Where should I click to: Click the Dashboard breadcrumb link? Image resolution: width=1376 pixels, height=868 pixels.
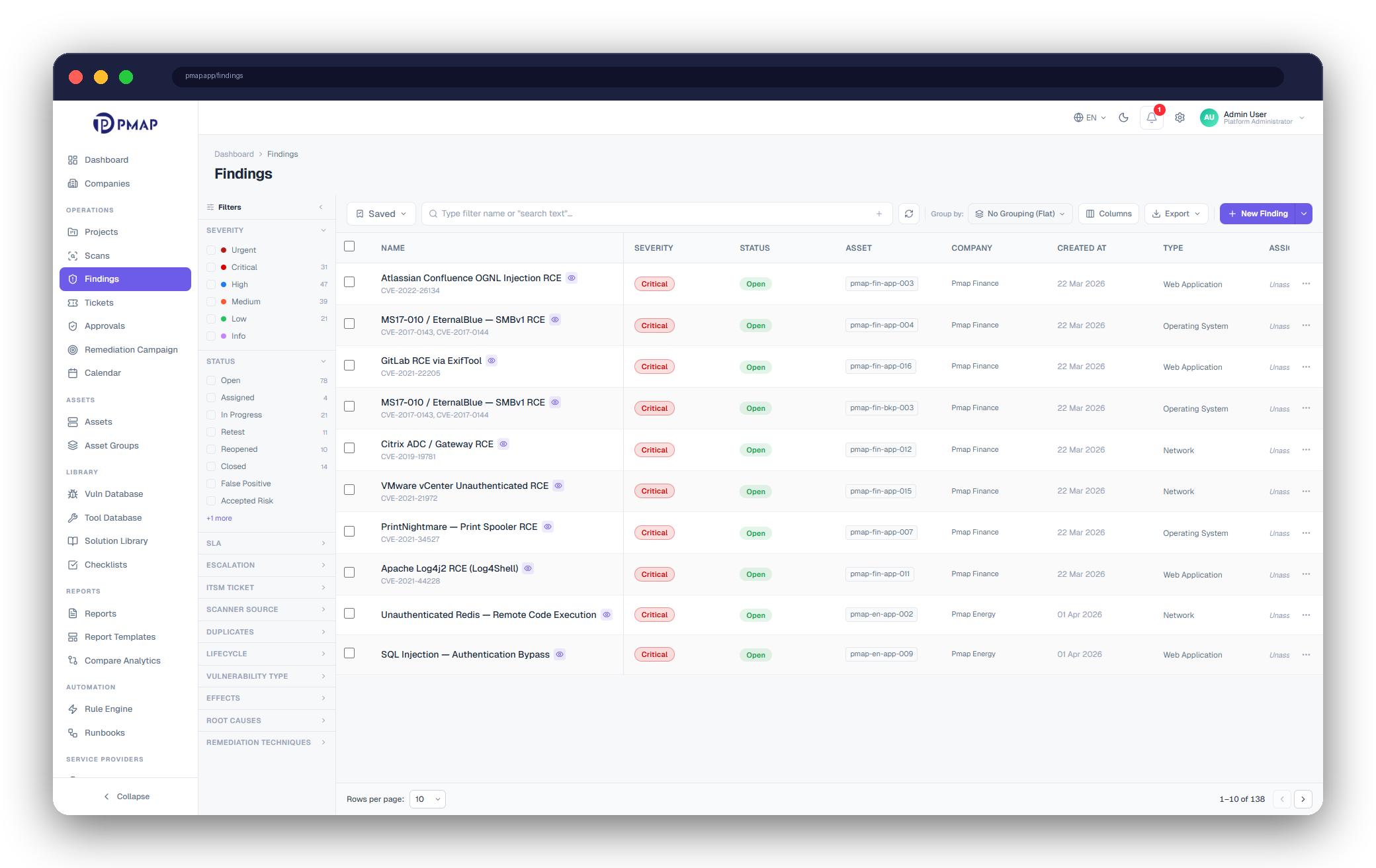[234, 154]
